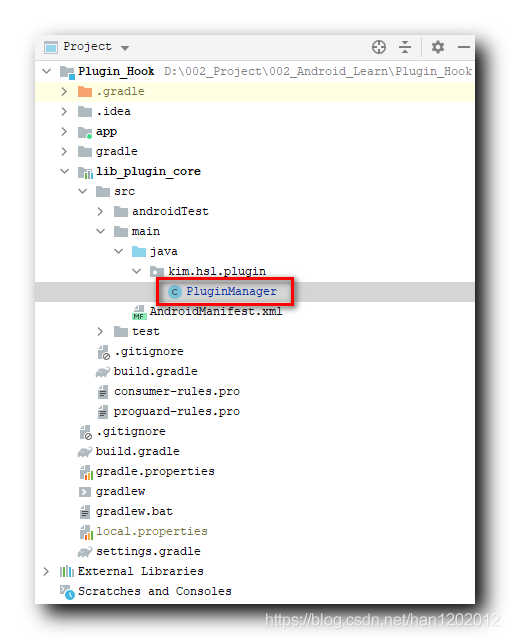The width and height of the screenshot is (510, 639).
Task: Collapse the lib_plugin_core module
Action: coord(64,171)
